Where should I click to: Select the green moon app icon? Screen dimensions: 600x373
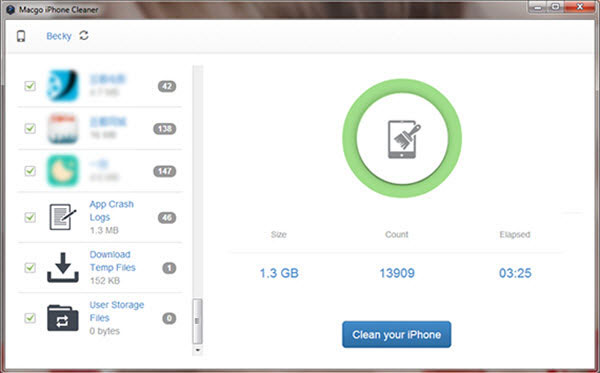click(63, 171)
